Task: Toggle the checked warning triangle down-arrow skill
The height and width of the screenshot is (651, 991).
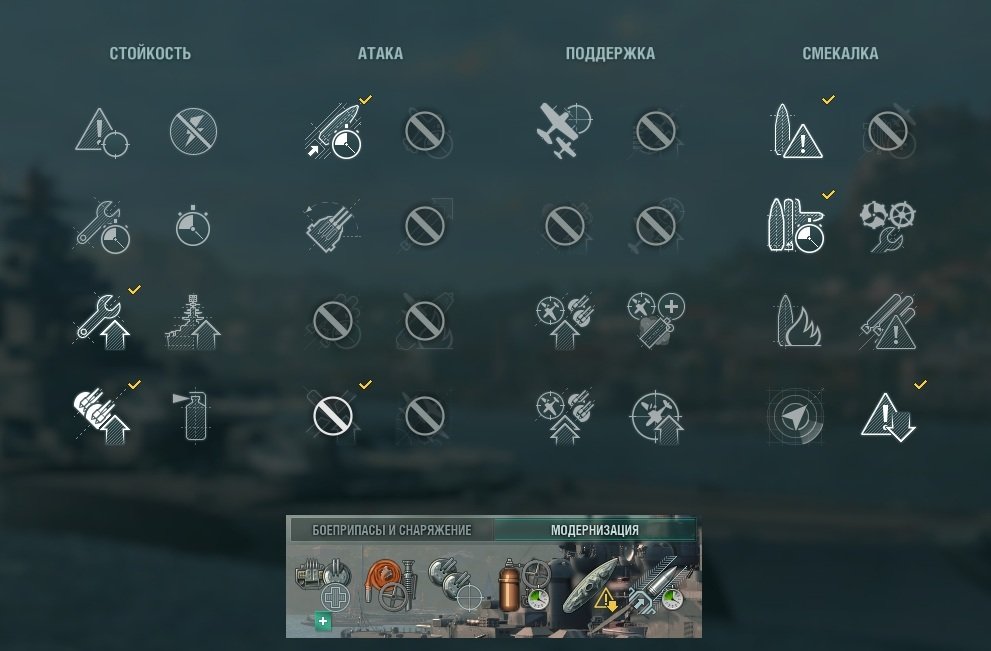Action: tap(887, 416)
